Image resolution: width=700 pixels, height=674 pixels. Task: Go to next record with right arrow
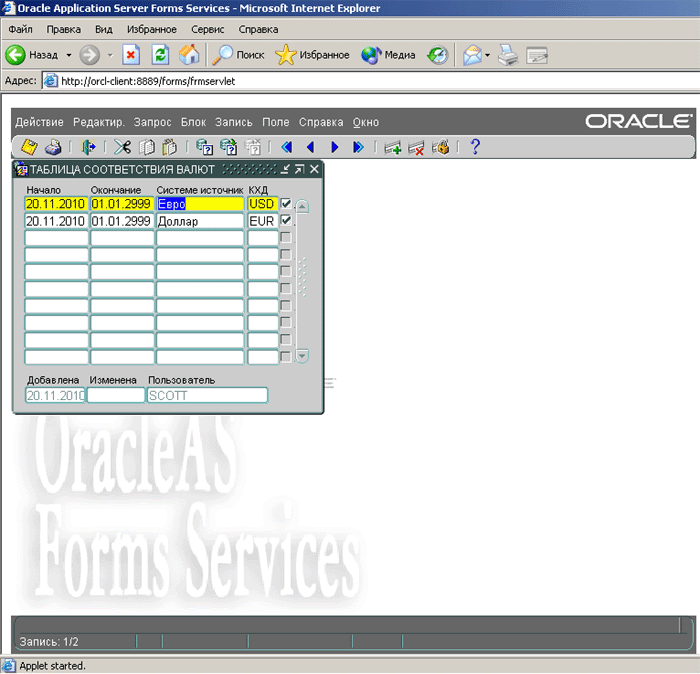tap(334, 147)
